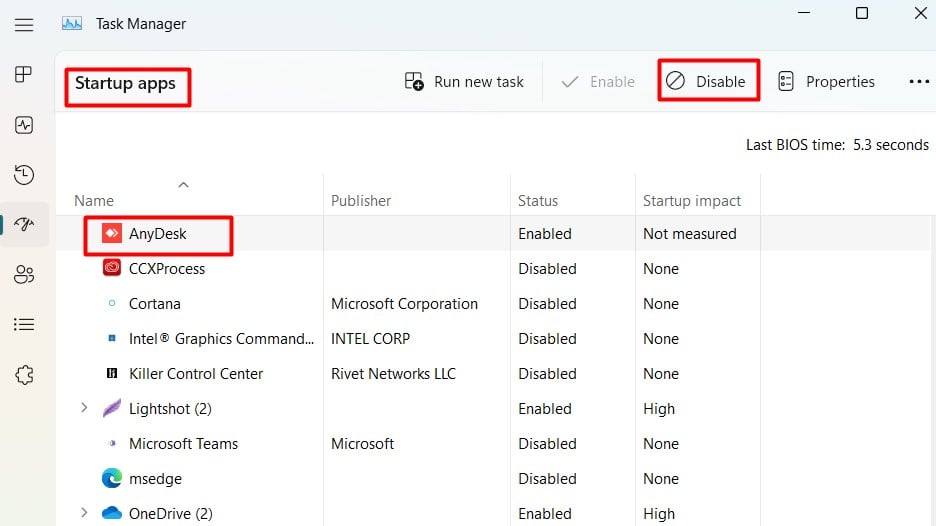
Task: Minimize the Task Manager window
Action: tap(804, 13)
